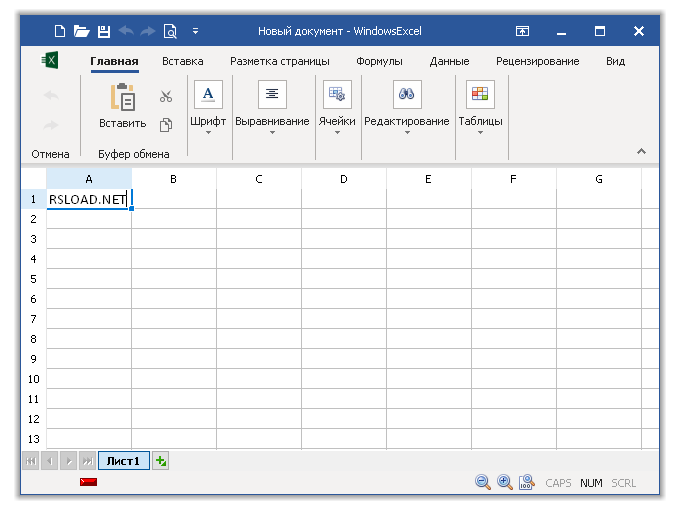
Task: Open the Вставка ribbon tab
Action: coord(183,61)
